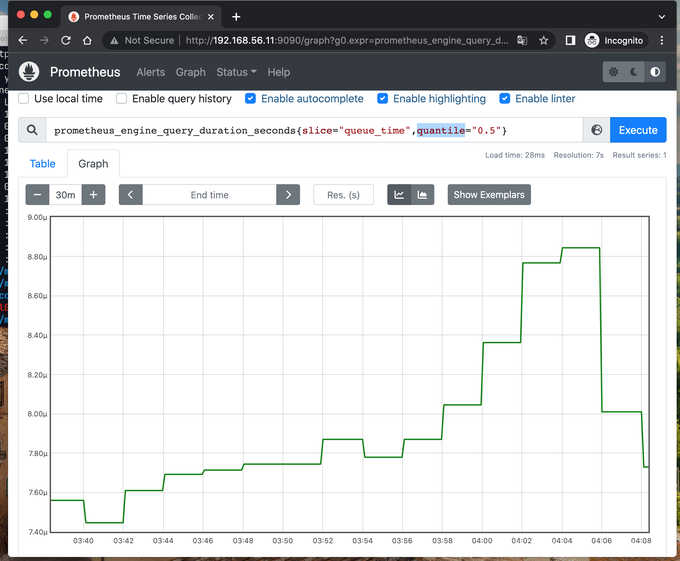Disable Enable autocomplete checkbox
680x561 pixels.
click(250, 99)
